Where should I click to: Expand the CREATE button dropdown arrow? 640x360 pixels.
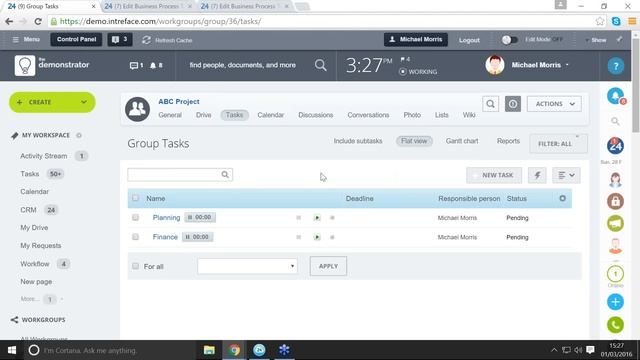84,102
